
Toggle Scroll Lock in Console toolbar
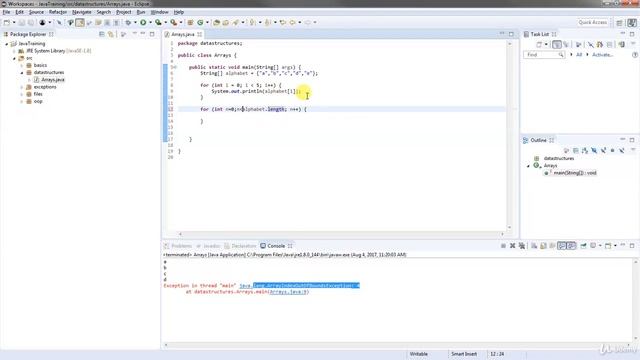coord(543,246)
